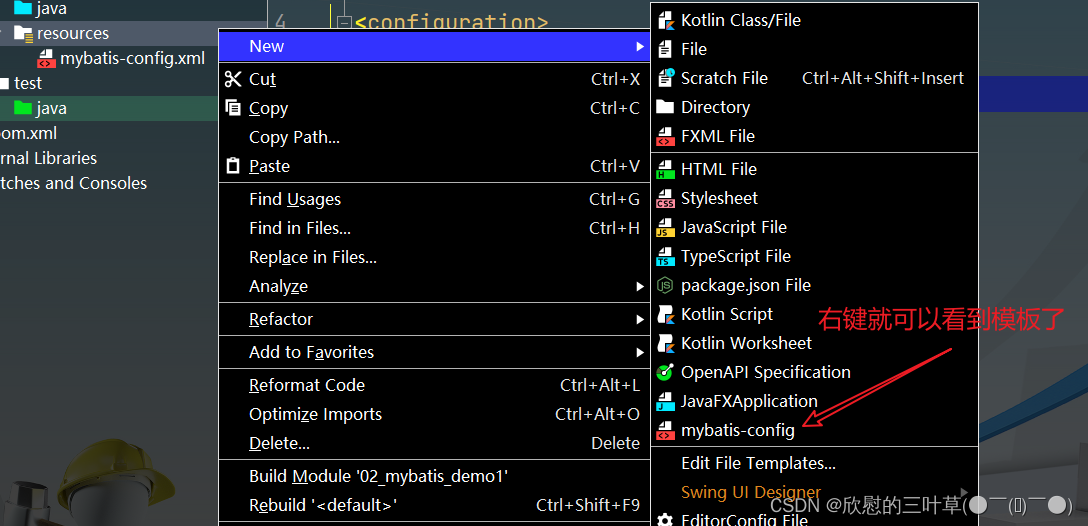Click the JavaScript File icon
The width and height of the screenshot is (1088, 526).
[665, 228]
